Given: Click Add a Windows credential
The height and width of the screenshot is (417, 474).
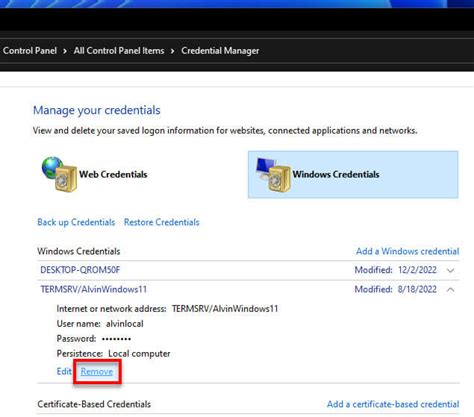Looking at the screenshot, I should coord(408,251).
